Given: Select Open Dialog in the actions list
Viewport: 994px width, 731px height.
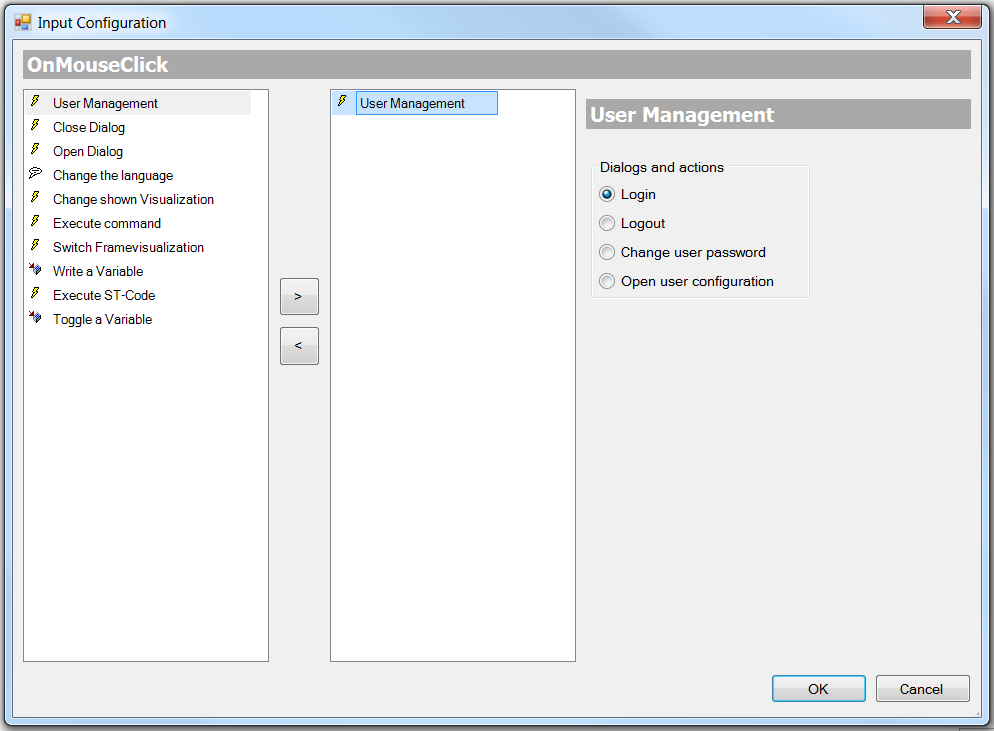Looking at the screenshot, I should point(88,152).
